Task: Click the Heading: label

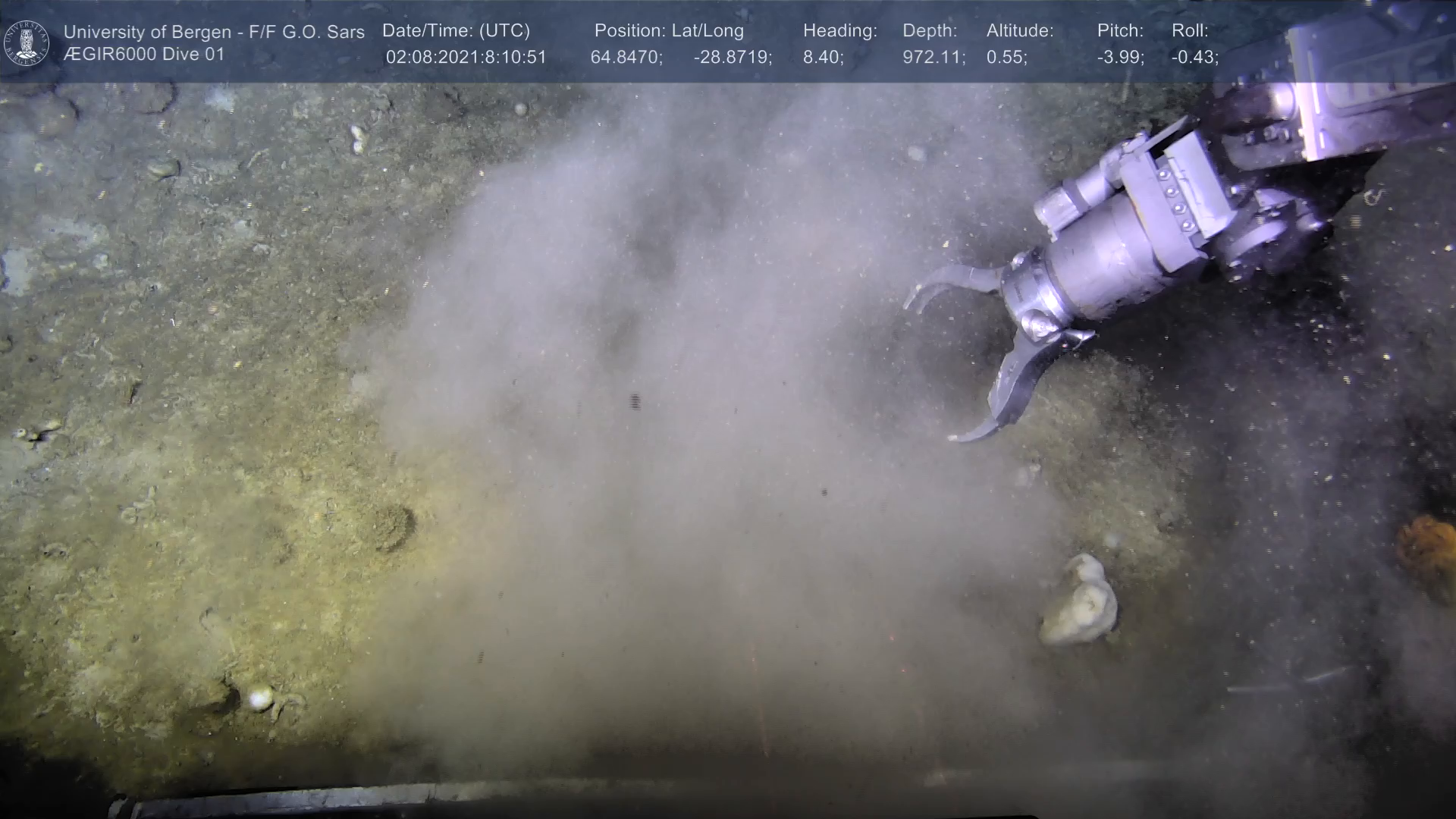Action: point(839,31)
